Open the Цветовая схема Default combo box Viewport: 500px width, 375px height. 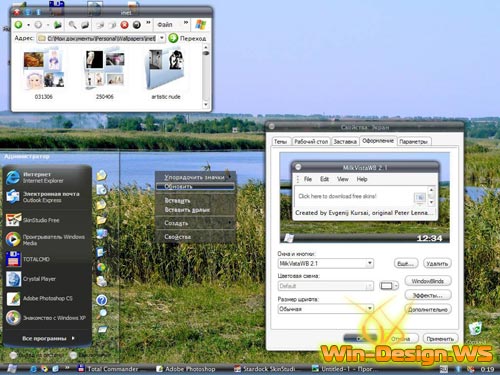tap(326, 286)
